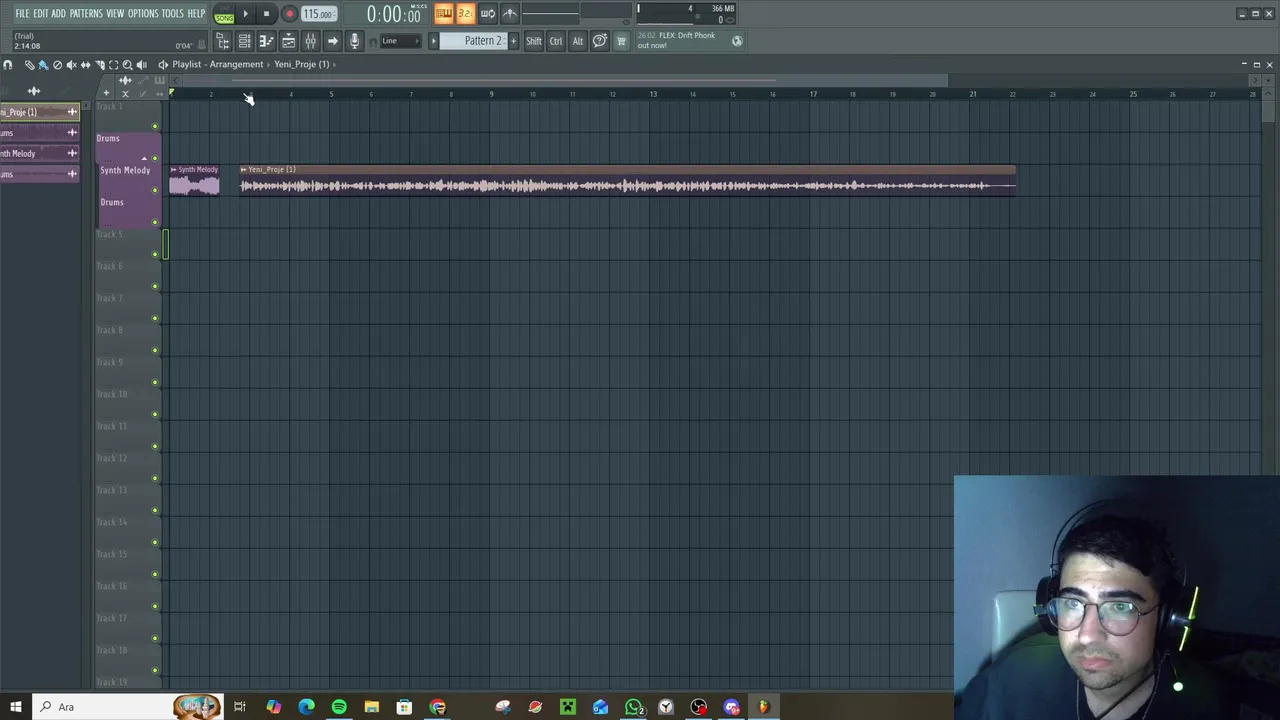
Task: Select the Playback speaker tool in playlist
Action: coord(141,64)
